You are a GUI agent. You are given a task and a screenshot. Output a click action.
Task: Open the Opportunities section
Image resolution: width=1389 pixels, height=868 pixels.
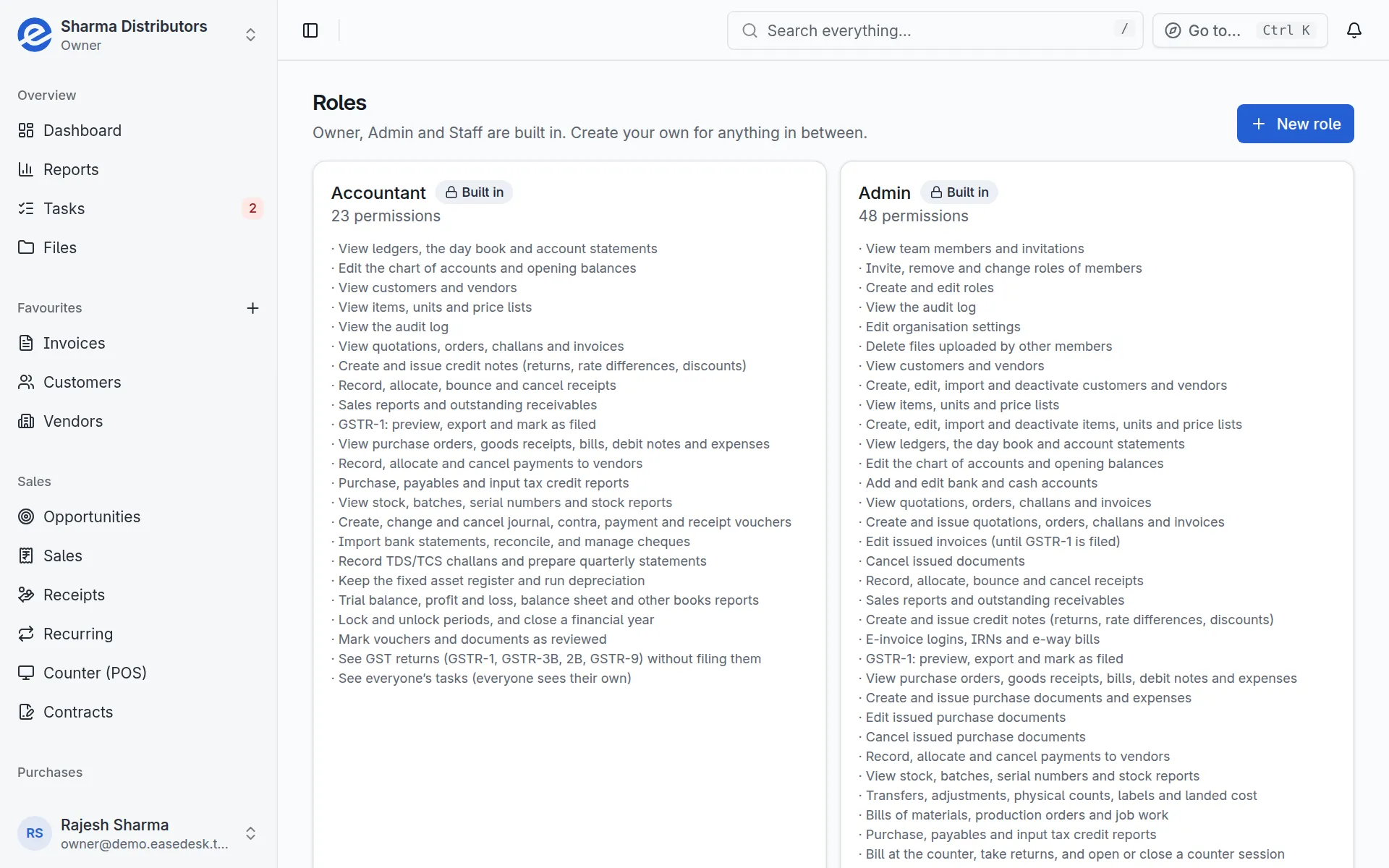point(139,516)
